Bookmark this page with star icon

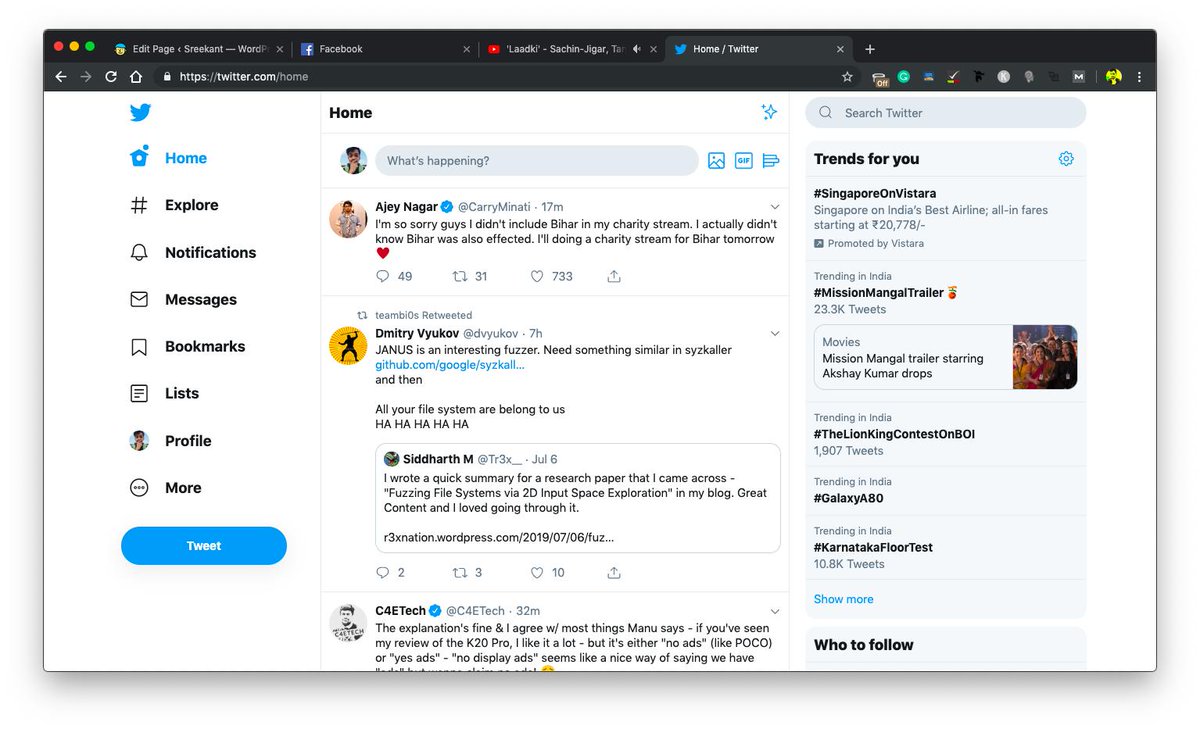(x=847, y=77)
